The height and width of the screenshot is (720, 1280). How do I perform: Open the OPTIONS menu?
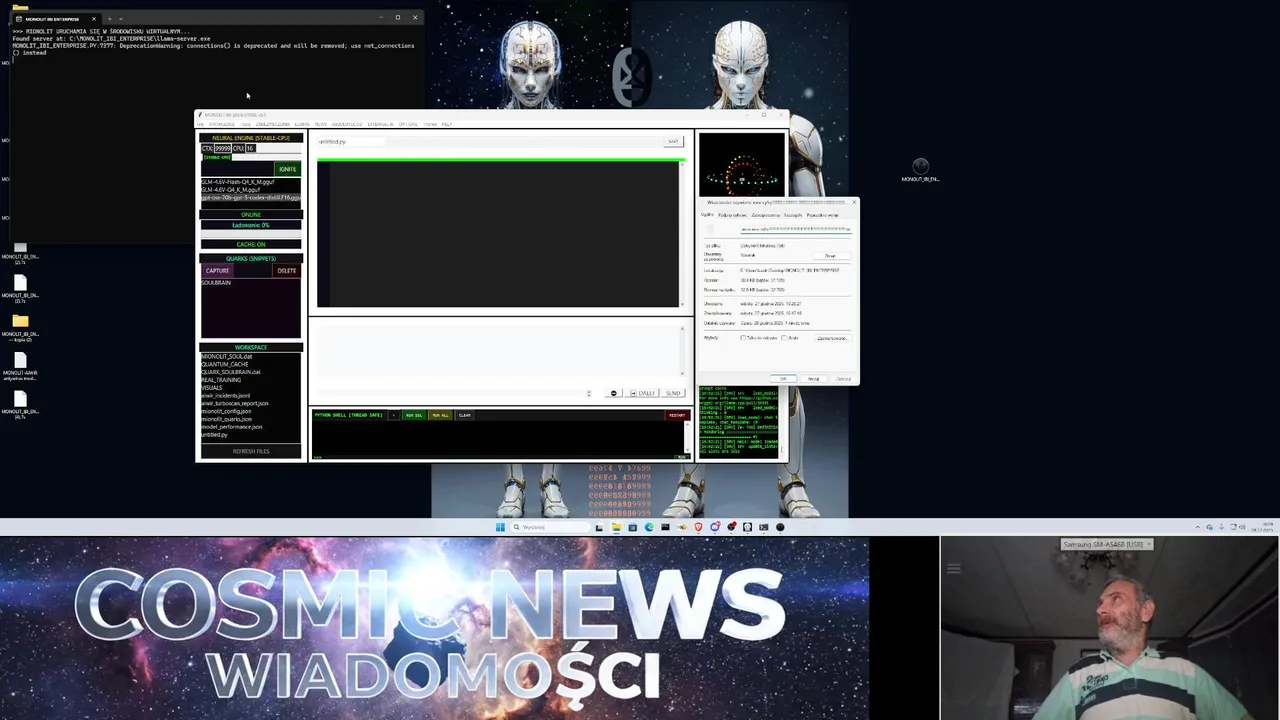408,124
